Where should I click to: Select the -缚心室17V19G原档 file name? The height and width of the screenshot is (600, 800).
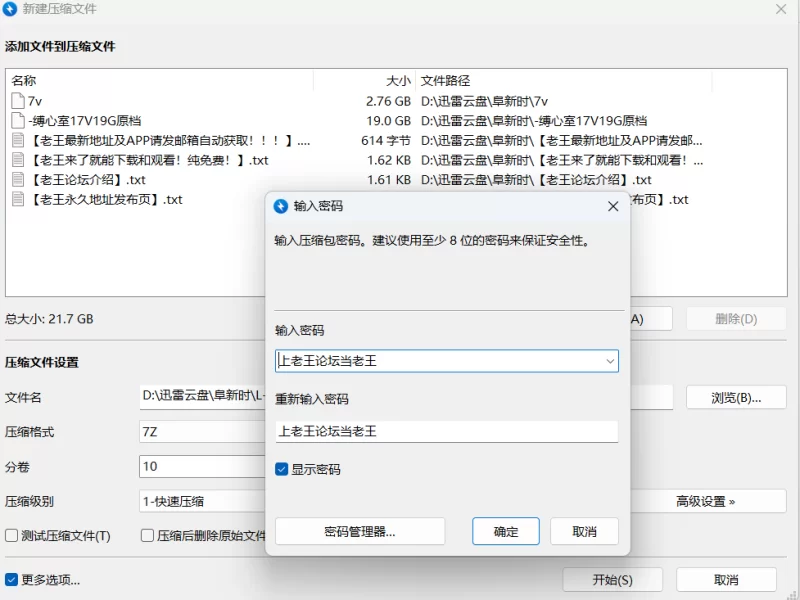pos(85,121)
